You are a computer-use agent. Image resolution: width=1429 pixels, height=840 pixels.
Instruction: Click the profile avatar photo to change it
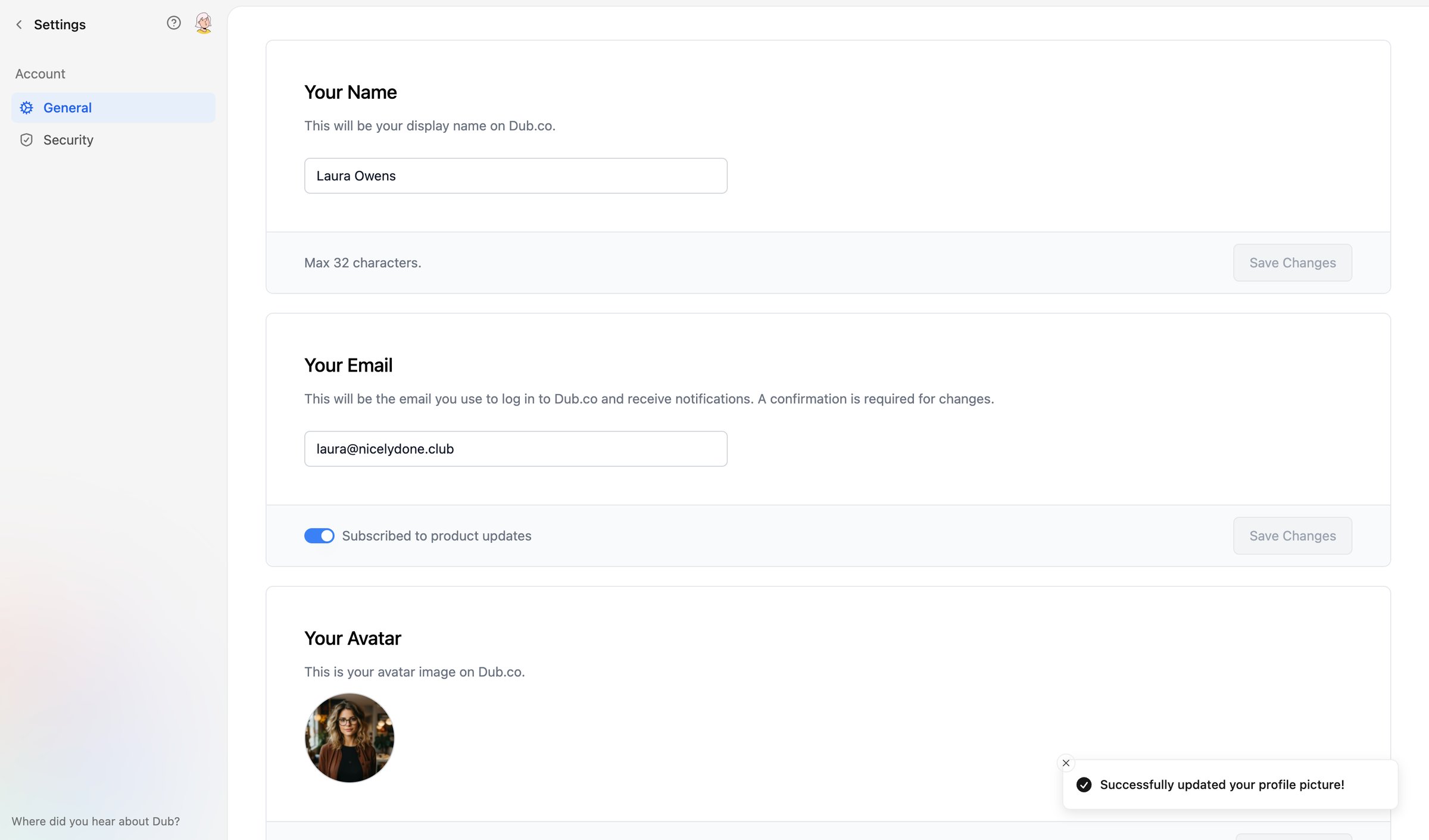point(350,738)
